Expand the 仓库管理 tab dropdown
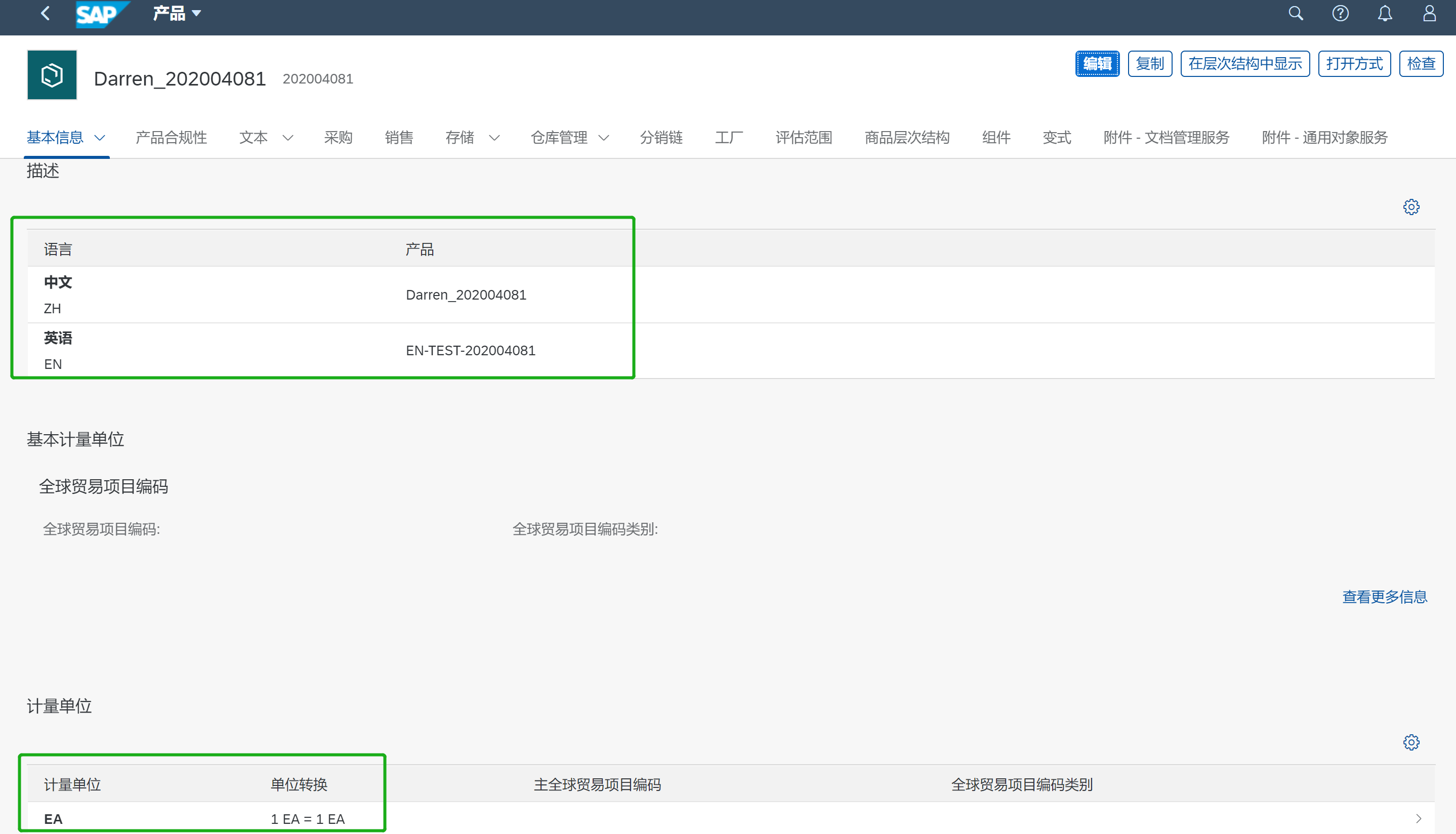The image size is (1456, 834). (604, 138)
